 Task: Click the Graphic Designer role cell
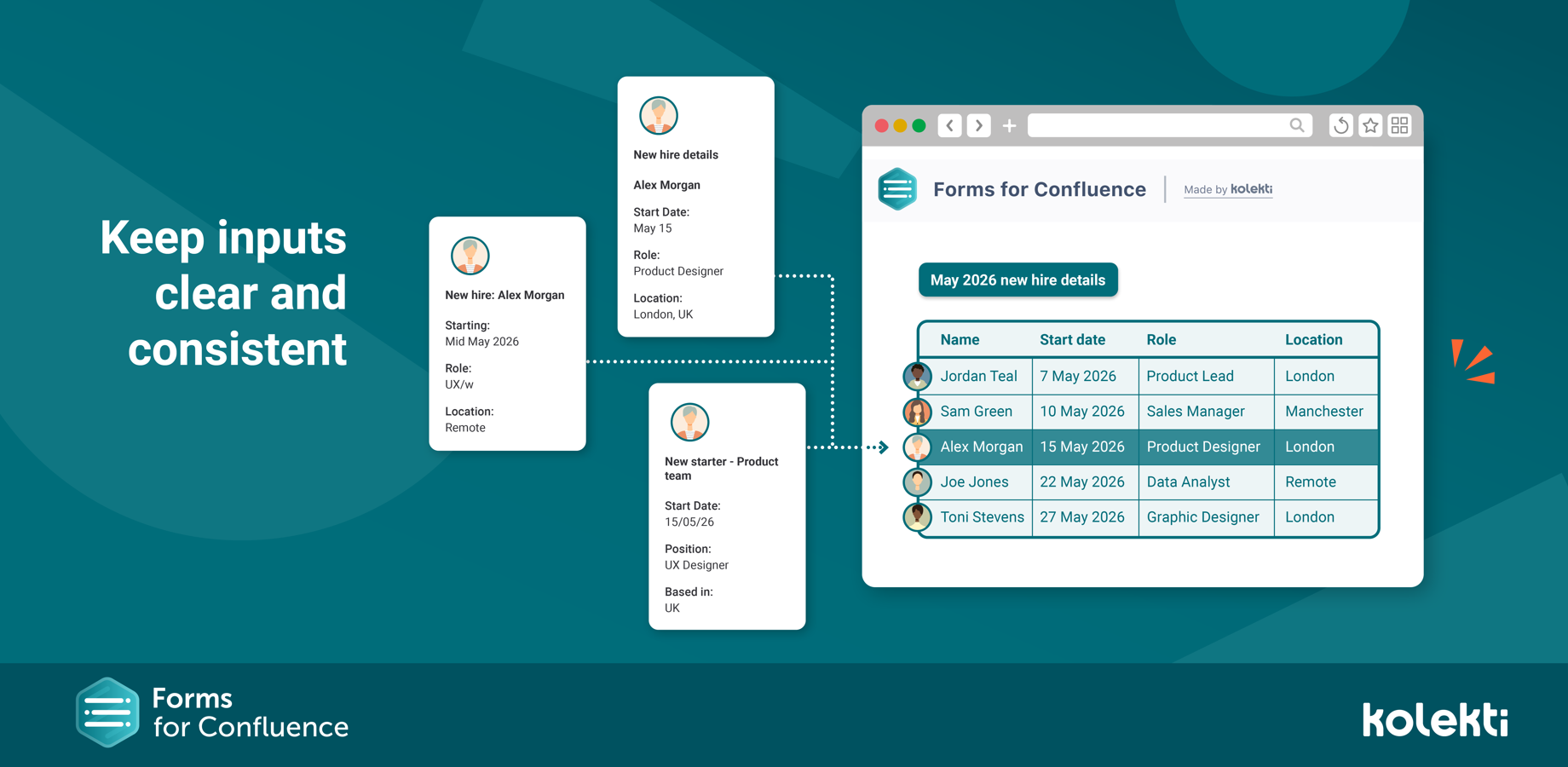coord(1202,516)
